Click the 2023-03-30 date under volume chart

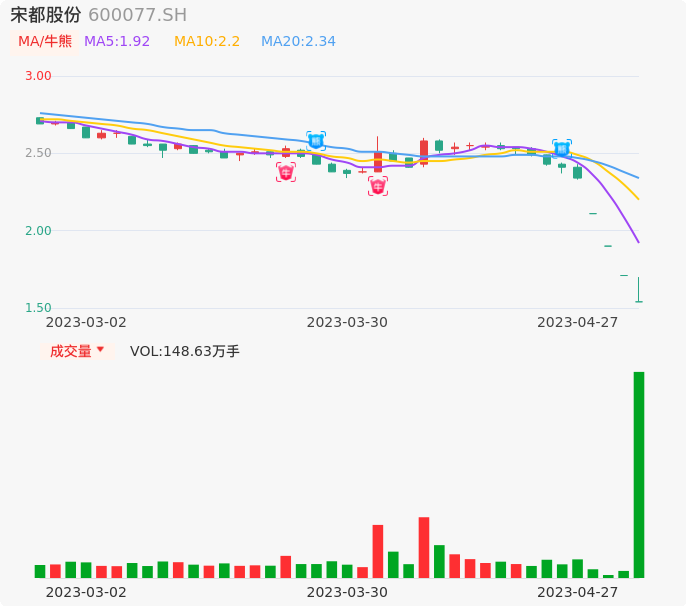[347, 592]
